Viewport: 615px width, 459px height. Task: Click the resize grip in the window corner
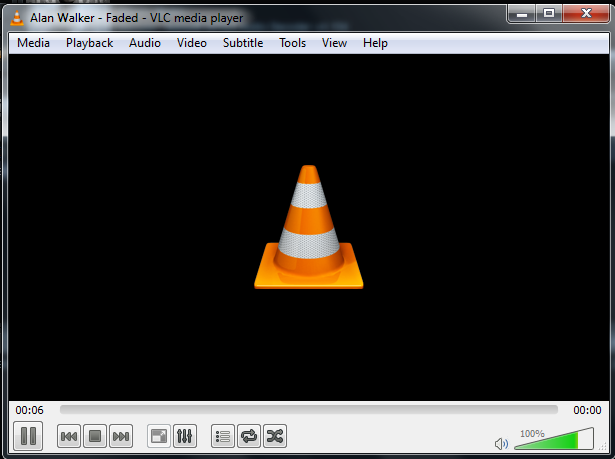point(604,447)
